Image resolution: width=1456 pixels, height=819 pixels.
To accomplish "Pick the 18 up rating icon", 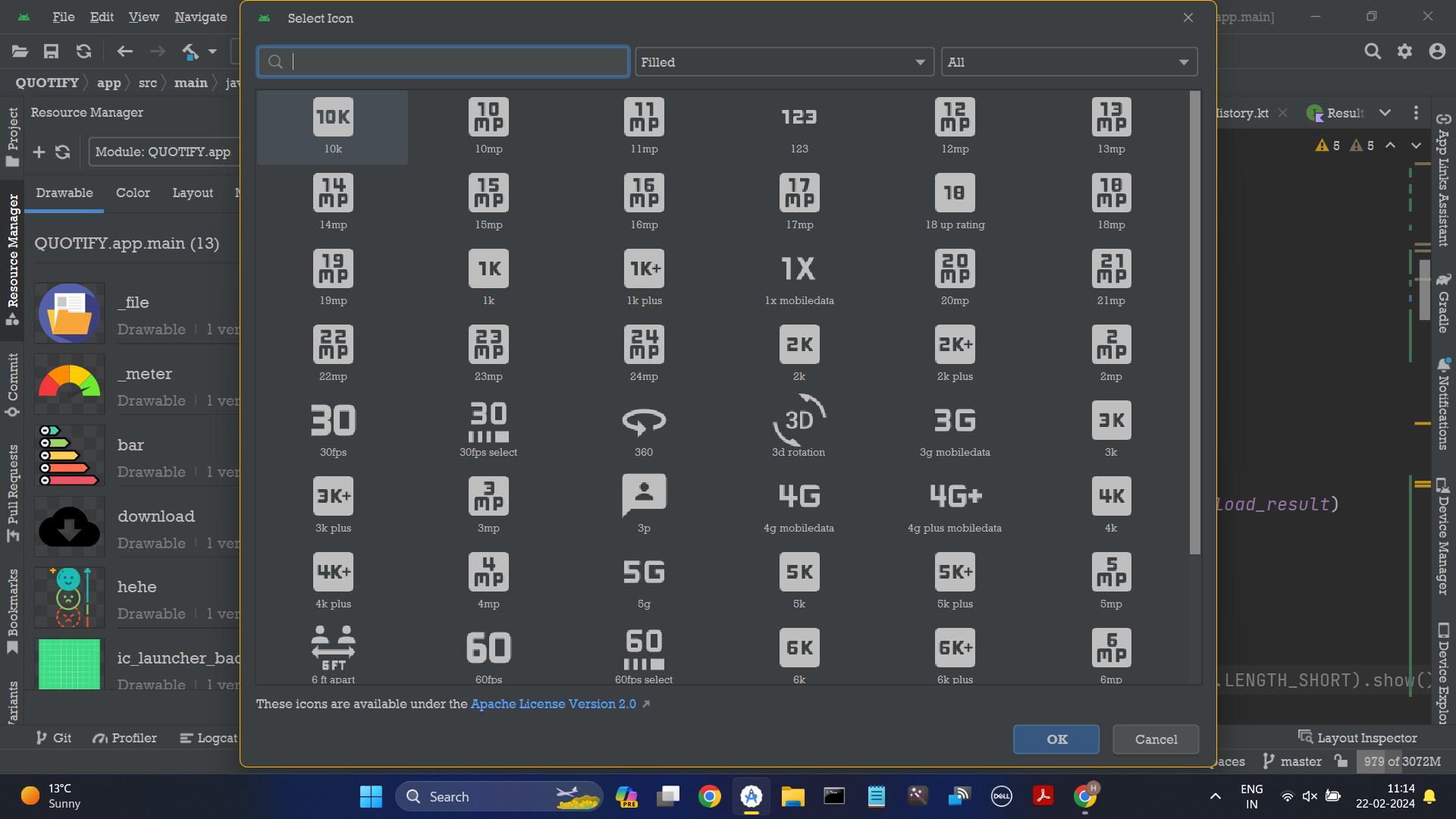I will tap(955, 193).
